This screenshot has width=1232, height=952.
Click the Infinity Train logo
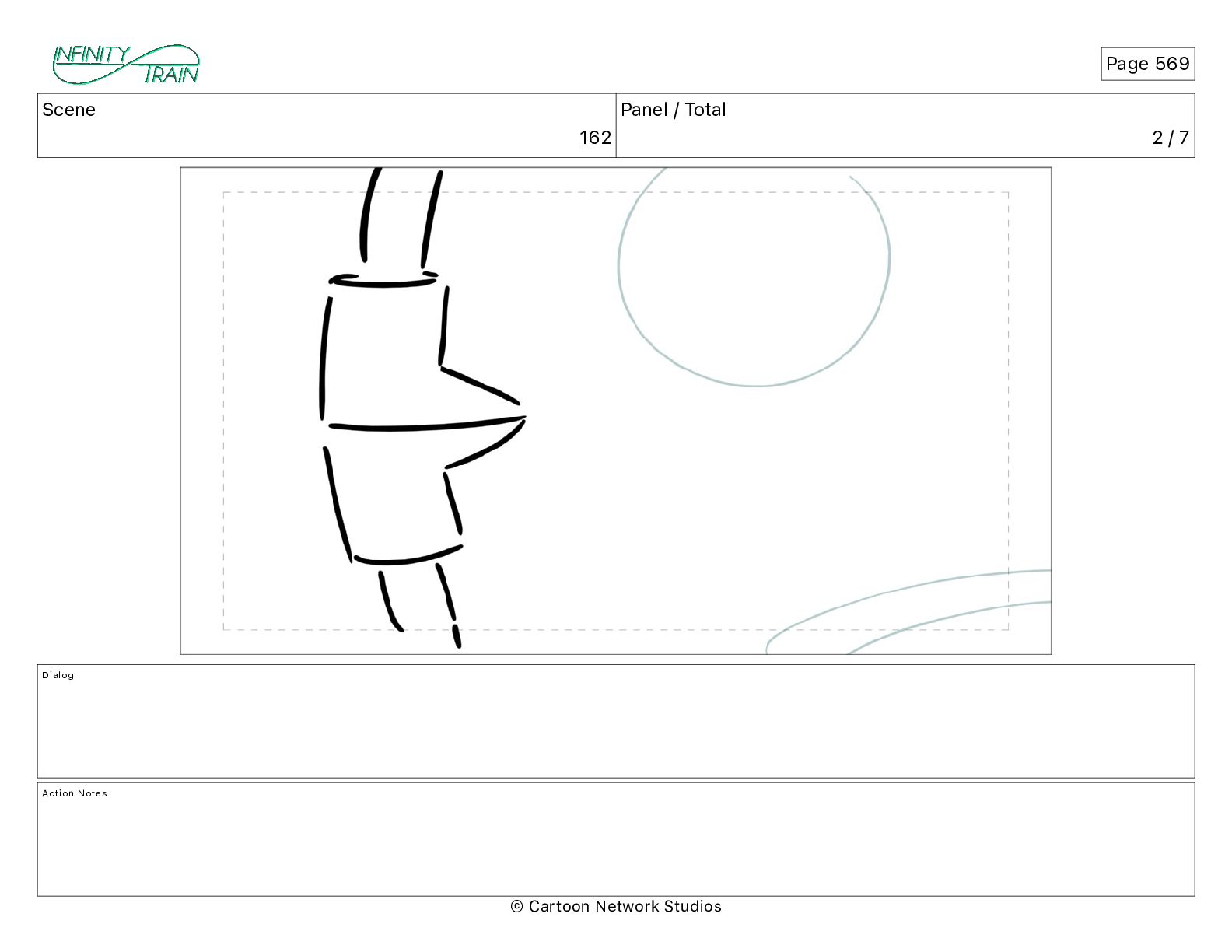(126, 65)
